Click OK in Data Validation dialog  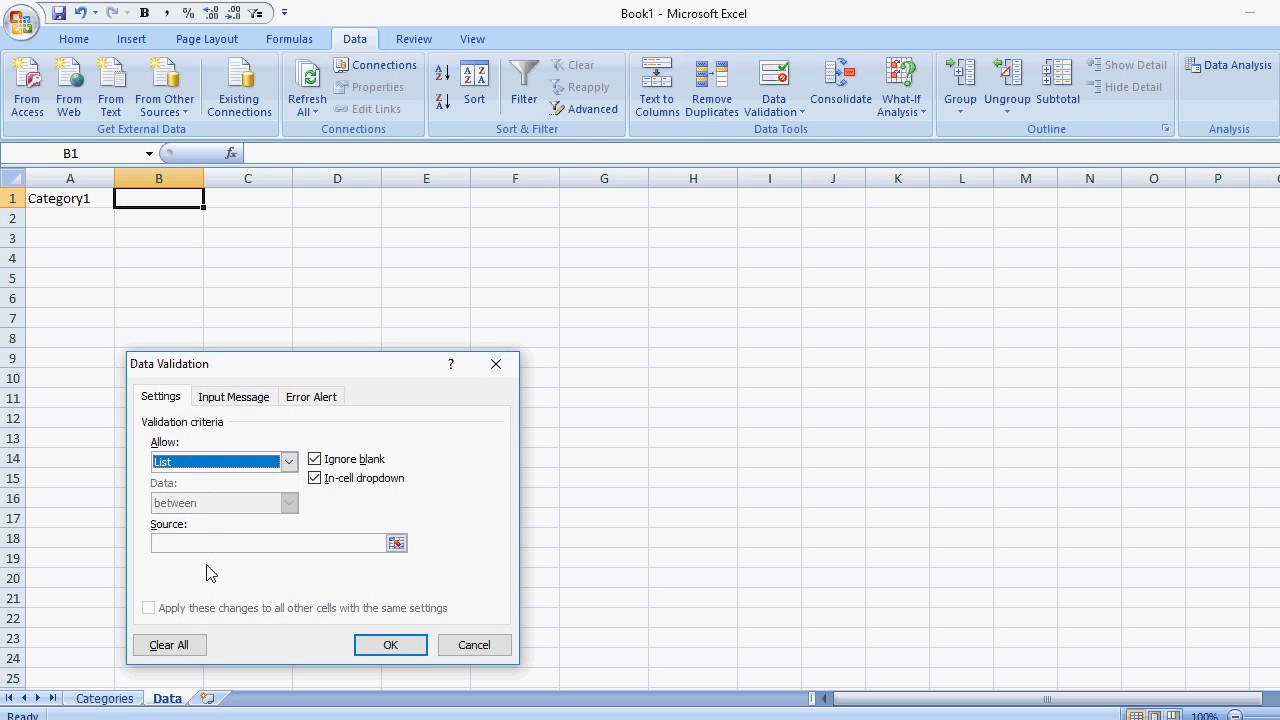click(391, 645)
